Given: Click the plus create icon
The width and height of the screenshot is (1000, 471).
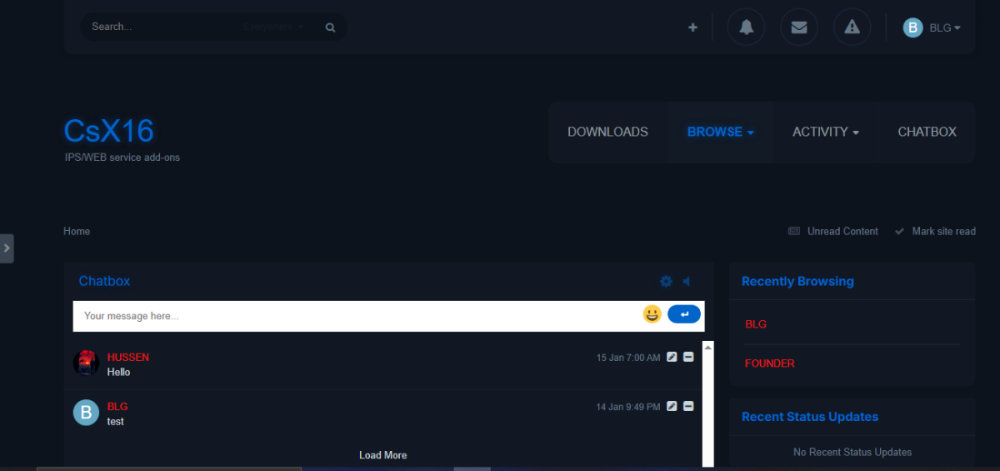Looking at the screenshot, I should (693, 28).
